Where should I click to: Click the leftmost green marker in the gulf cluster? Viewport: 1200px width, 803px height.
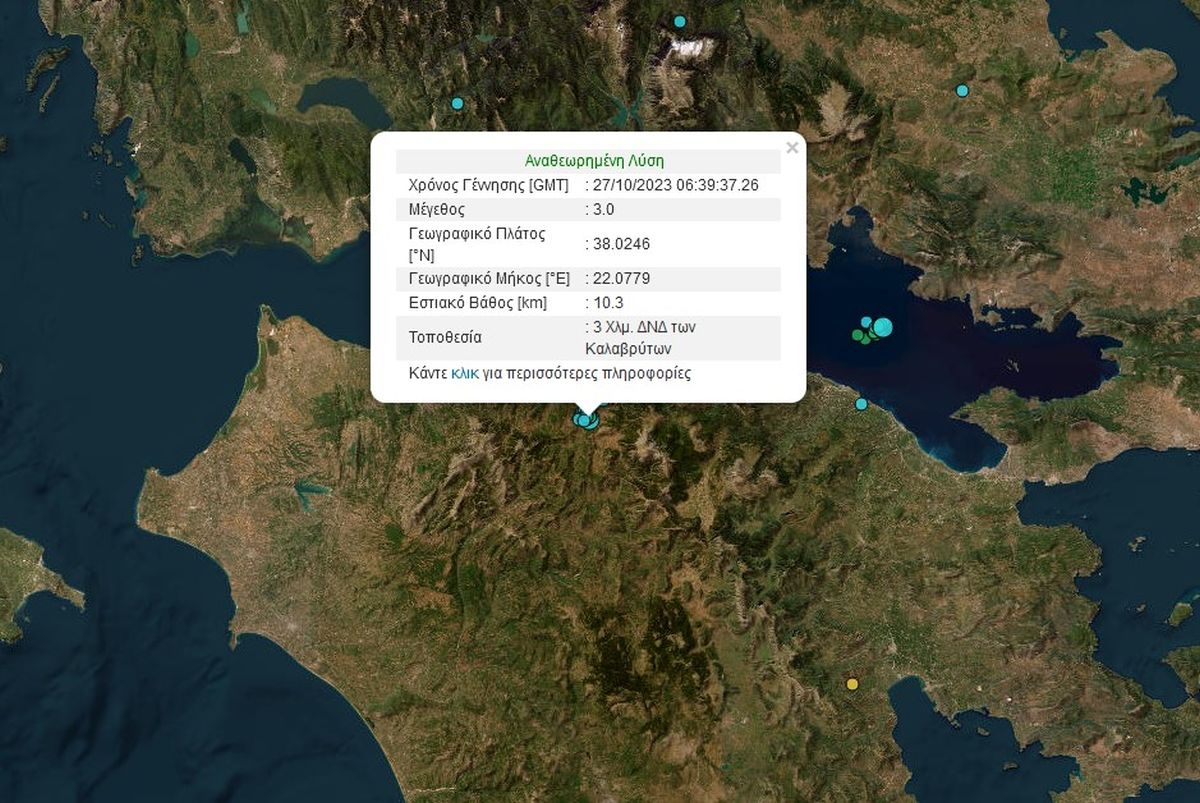[x=858, y=336]
